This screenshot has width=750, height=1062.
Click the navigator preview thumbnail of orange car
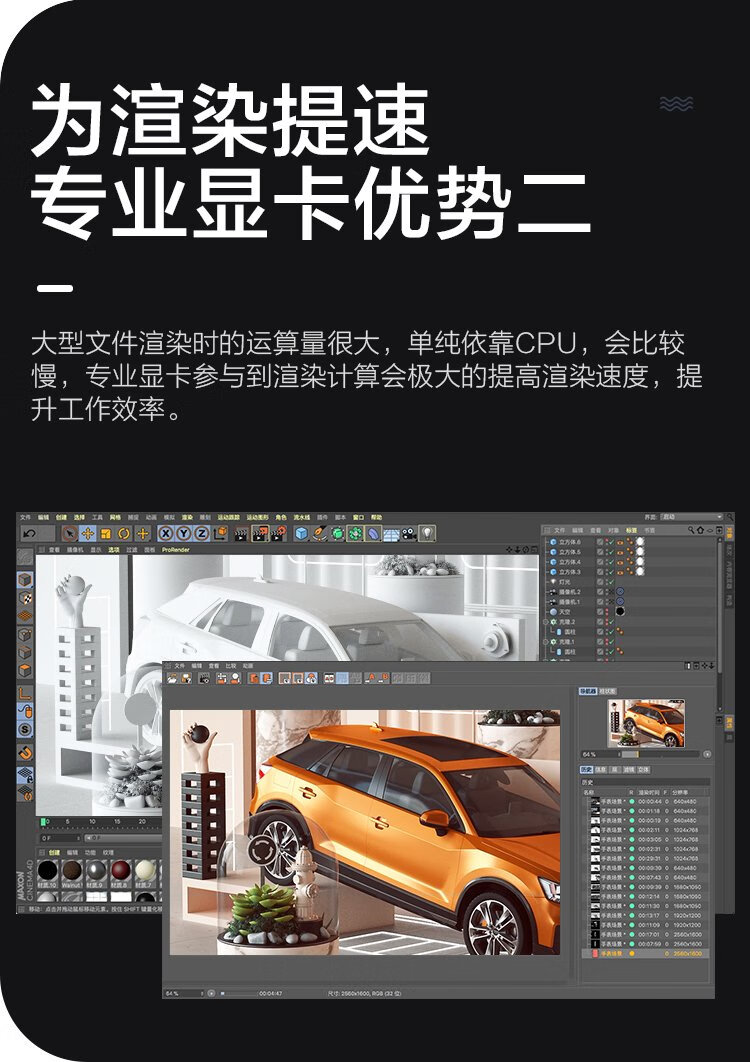pyautogui.click(x=645, y=722)
